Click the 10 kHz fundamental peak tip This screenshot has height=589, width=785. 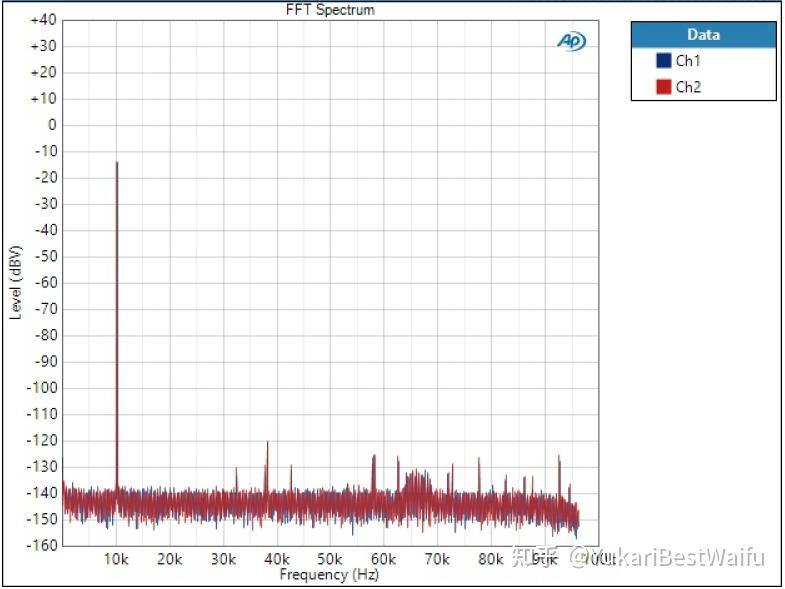117,162
